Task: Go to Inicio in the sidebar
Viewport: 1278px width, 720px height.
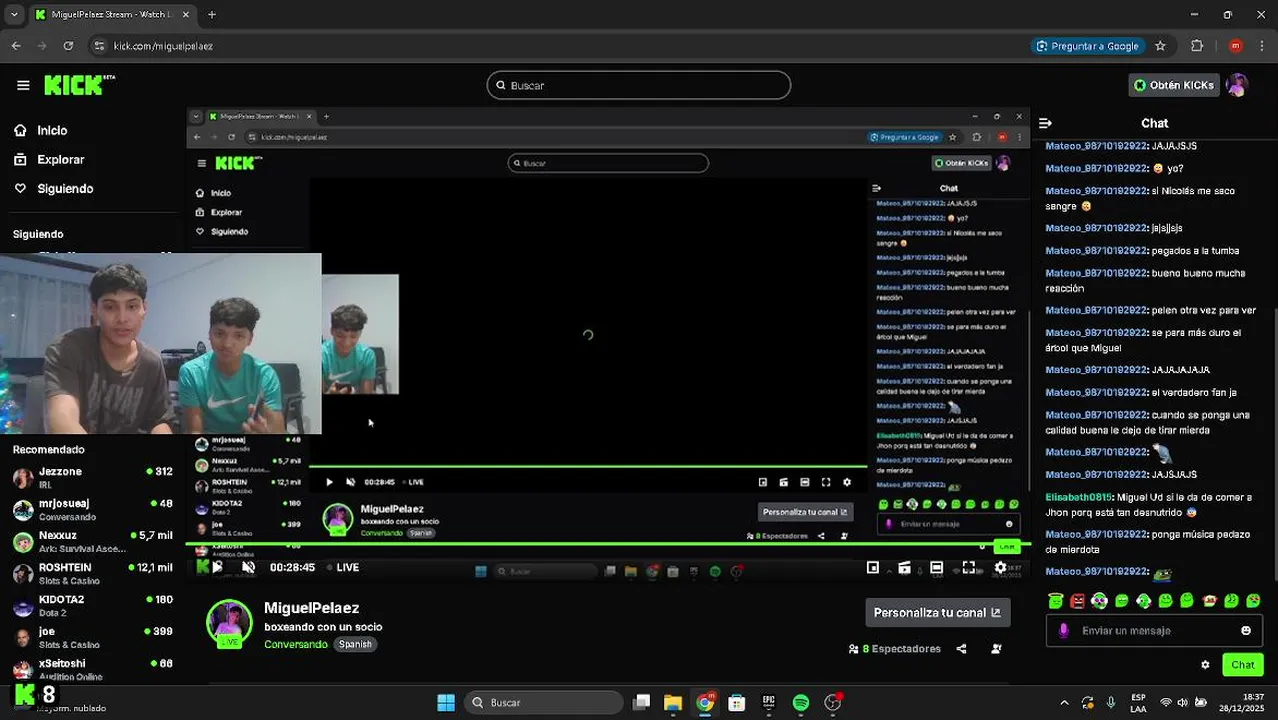Action: (x=41, y=130)
